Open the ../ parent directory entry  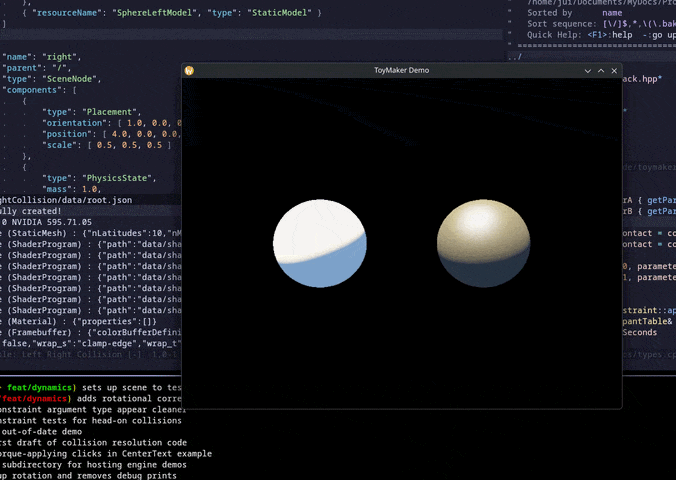(515, 56)
